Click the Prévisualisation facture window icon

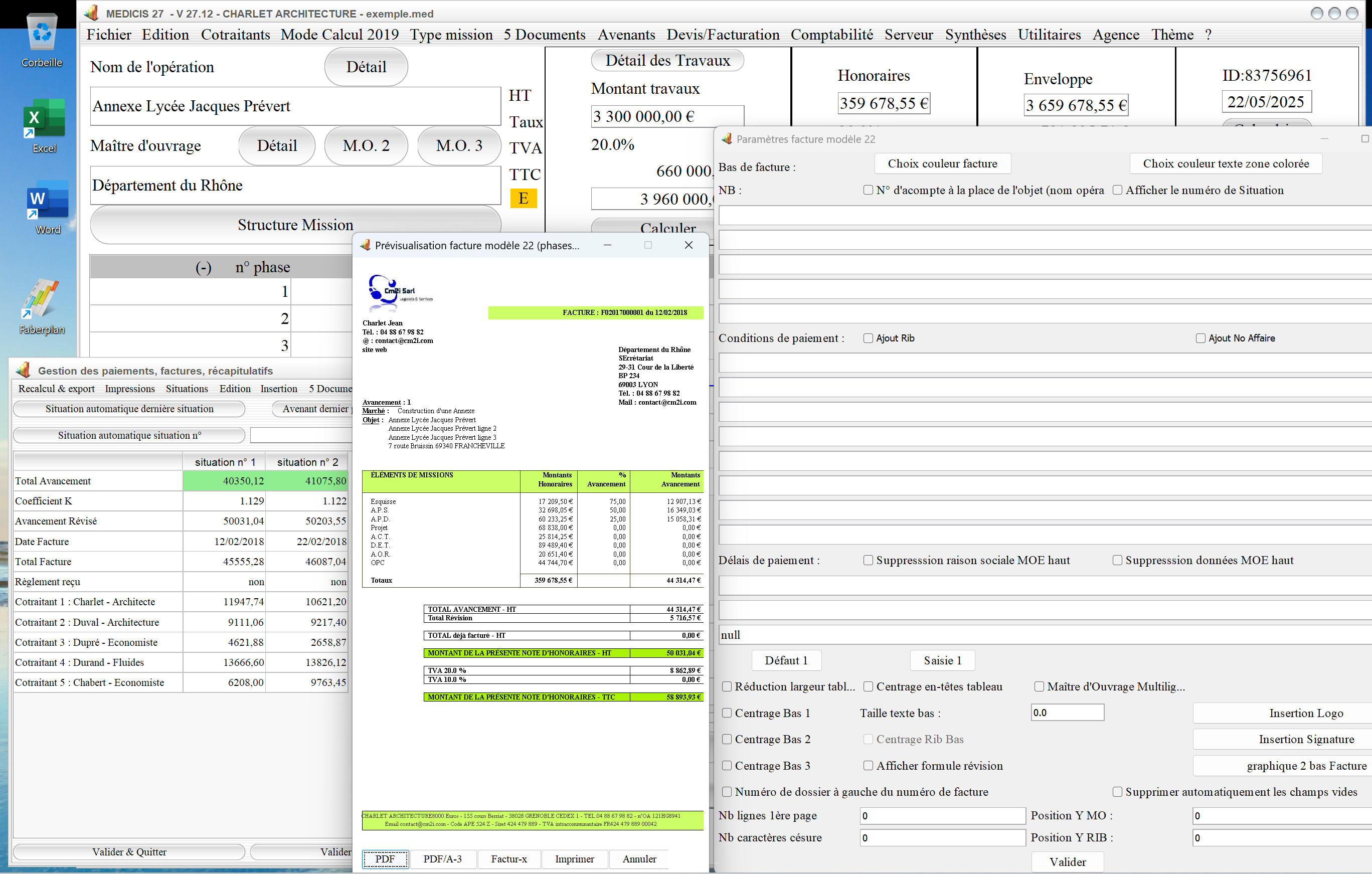coord(365,245)
